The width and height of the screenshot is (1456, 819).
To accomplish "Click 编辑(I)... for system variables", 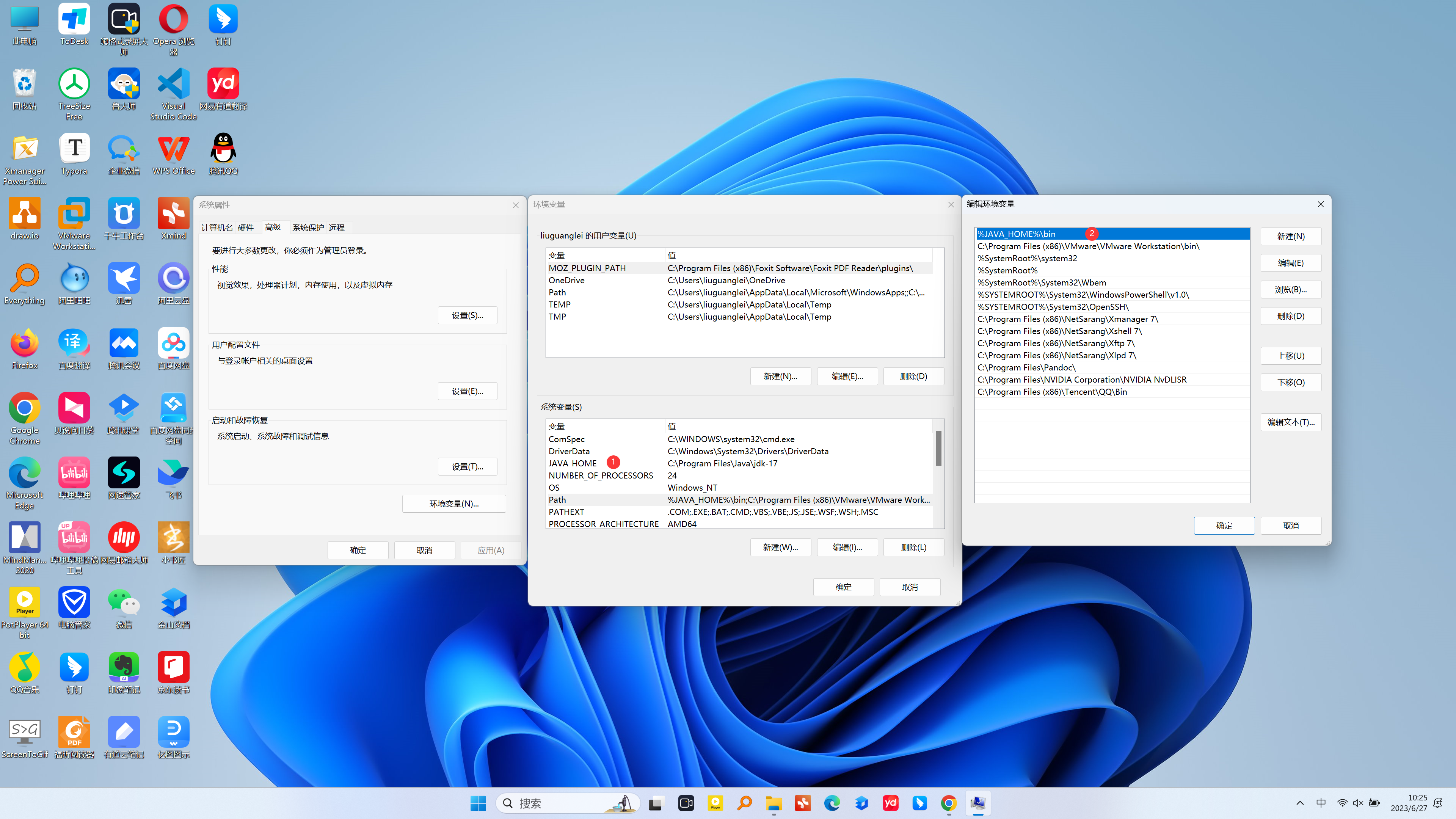I will tap(847, 547).
